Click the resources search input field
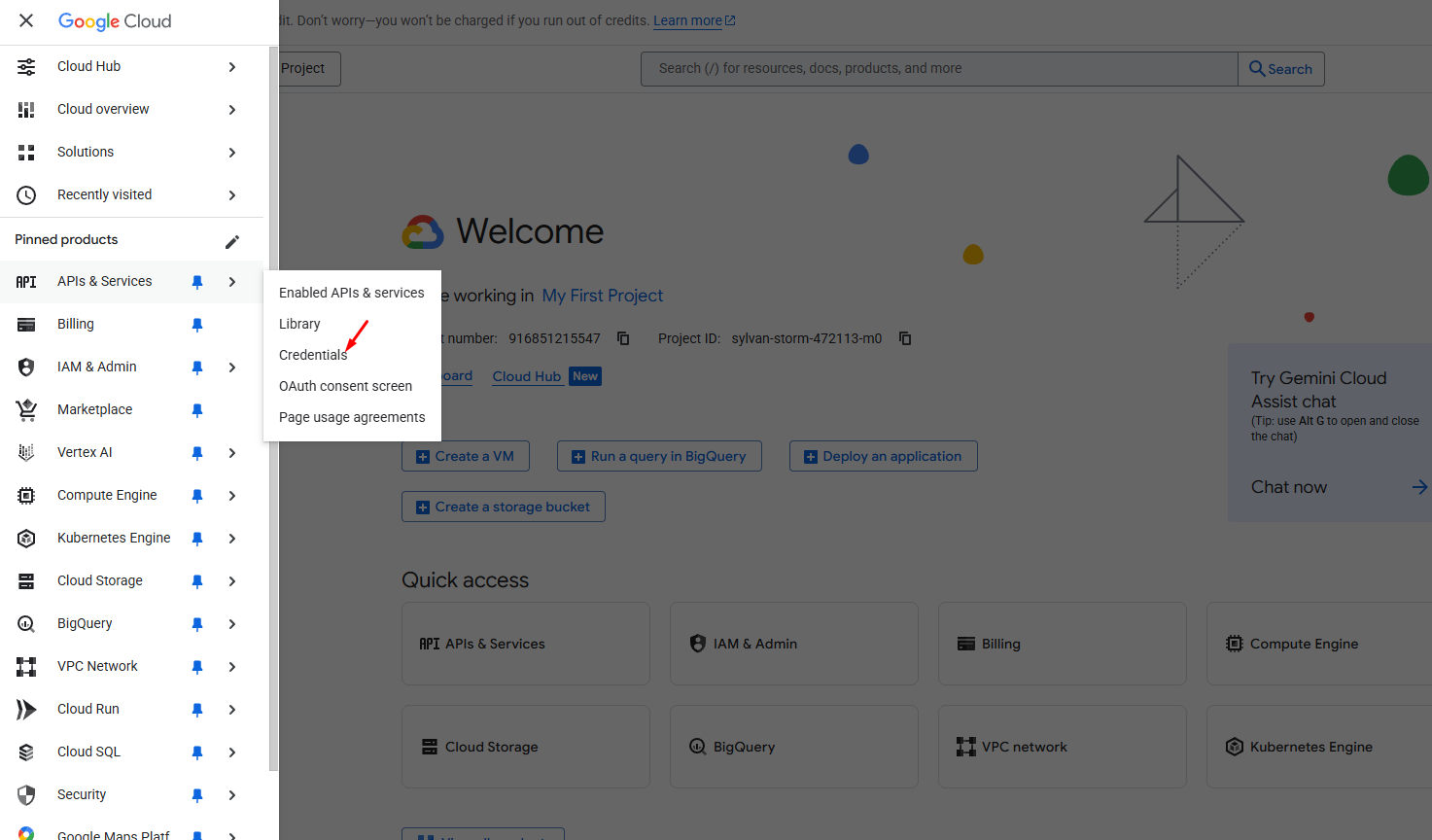1432x840 pixels. (938, 69)
